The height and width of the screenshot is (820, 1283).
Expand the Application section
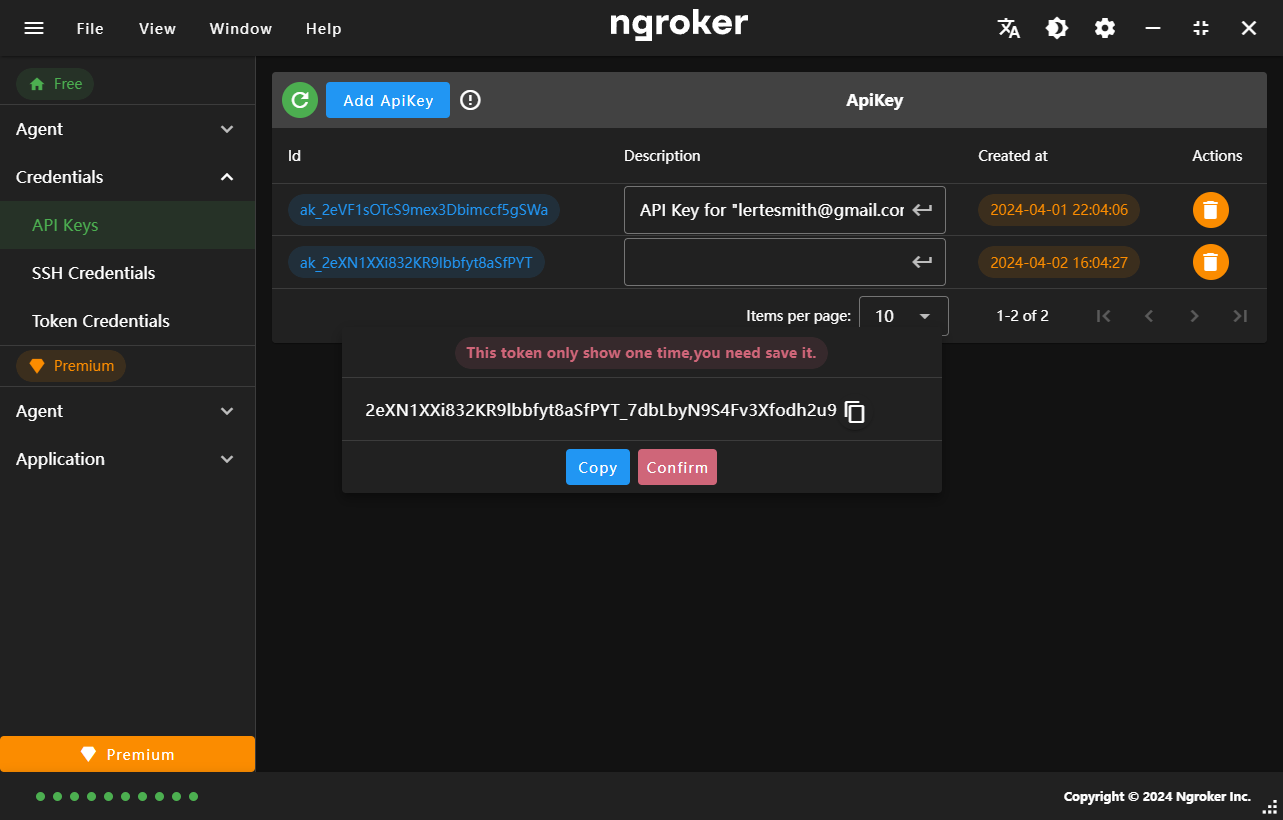click(x=128, y=459)
